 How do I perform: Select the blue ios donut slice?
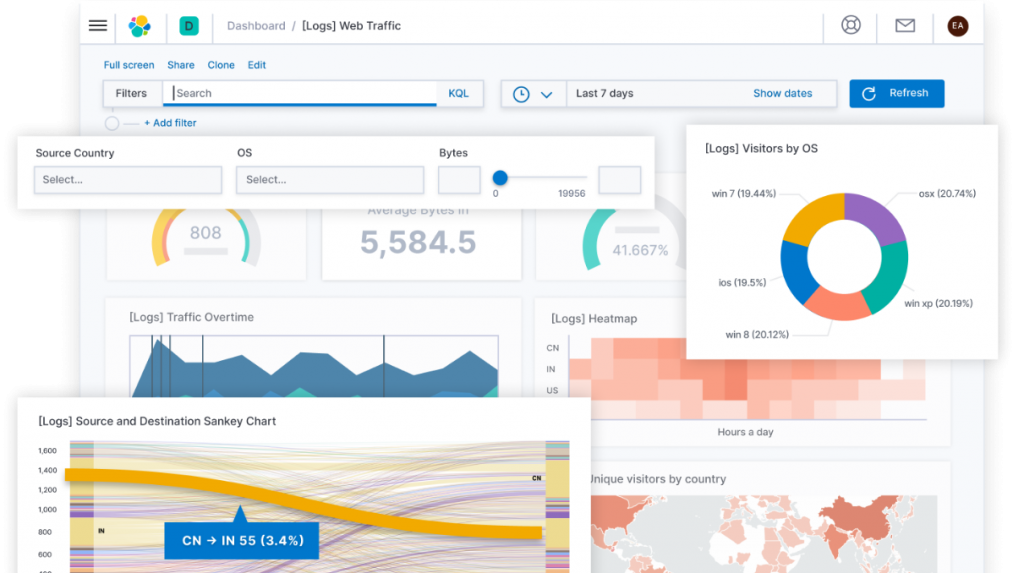point(796,272)
